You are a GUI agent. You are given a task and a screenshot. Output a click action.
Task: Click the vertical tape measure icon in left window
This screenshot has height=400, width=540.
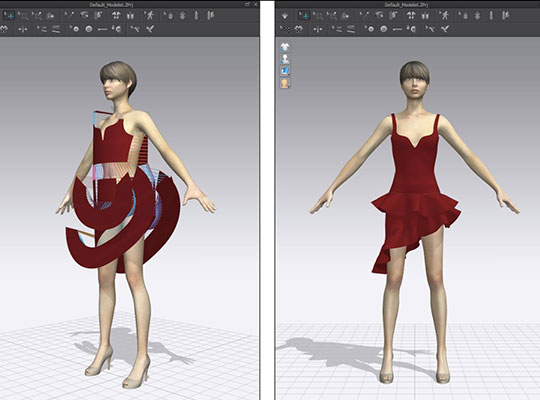pyautogui.click(x=196, y=15)
